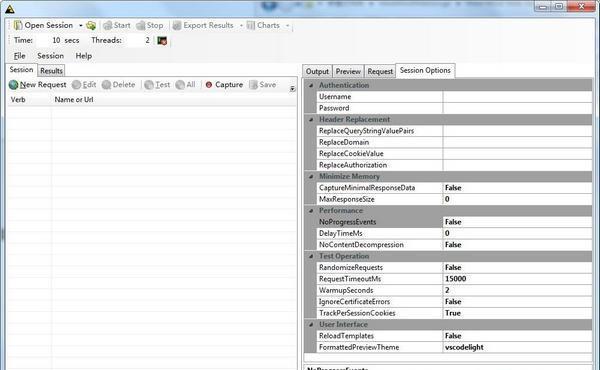The width and height of the screenshot is (600, 370).
Task: Open the Help menu
Action: [83, 56]
